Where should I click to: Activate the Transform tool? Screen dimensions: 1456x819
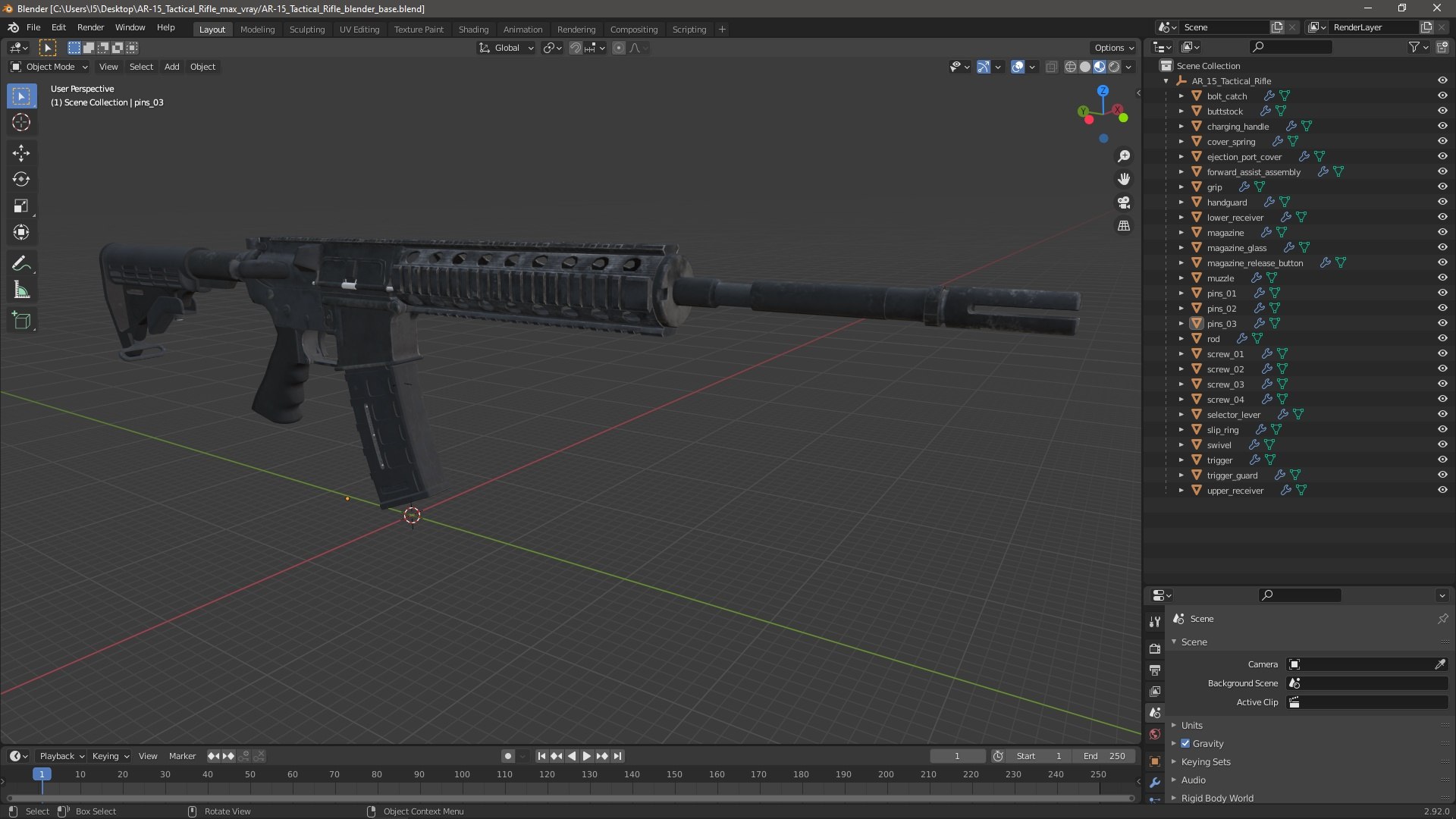point(21,233)
